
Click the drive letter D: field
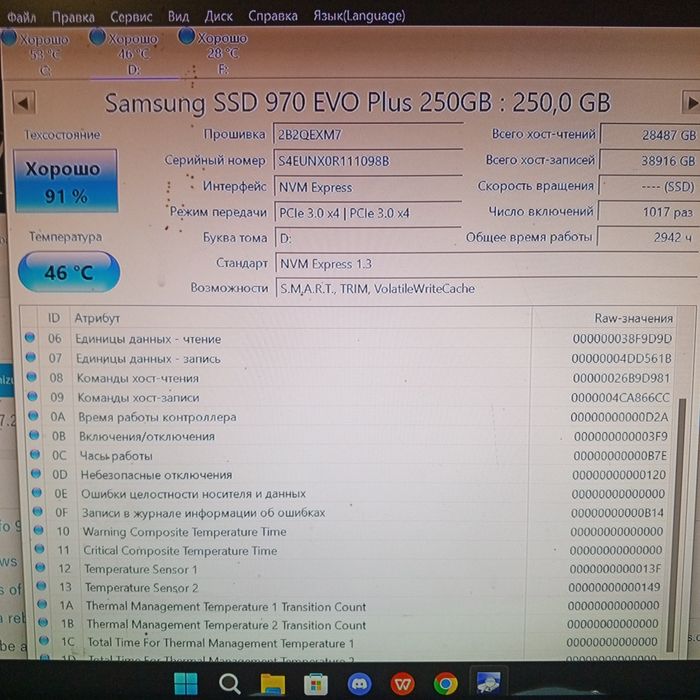(368, 238)
